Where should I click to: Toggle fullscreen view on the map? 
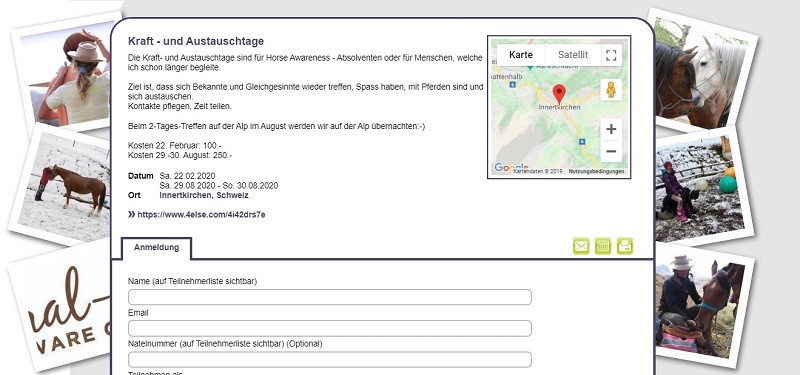tap(611, 55)
